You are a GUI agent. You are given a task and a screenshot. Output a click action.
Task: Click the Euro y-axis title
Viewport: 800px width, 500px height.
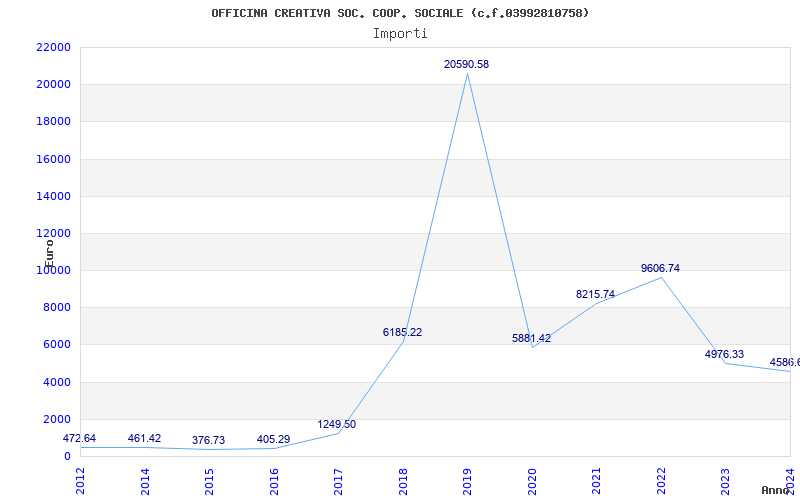(49, 253)
